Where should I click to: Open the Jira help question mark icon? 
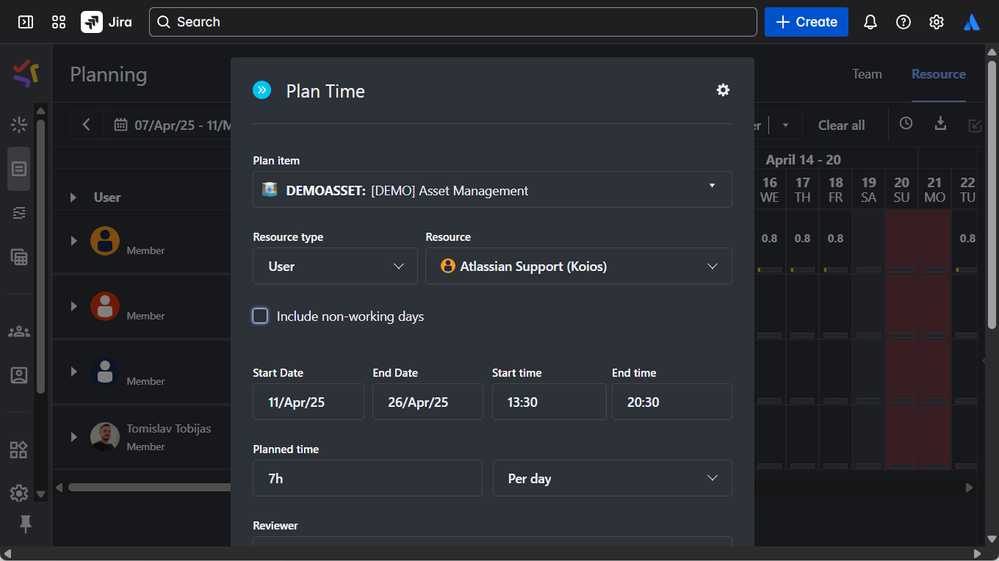tap(903, 22)
